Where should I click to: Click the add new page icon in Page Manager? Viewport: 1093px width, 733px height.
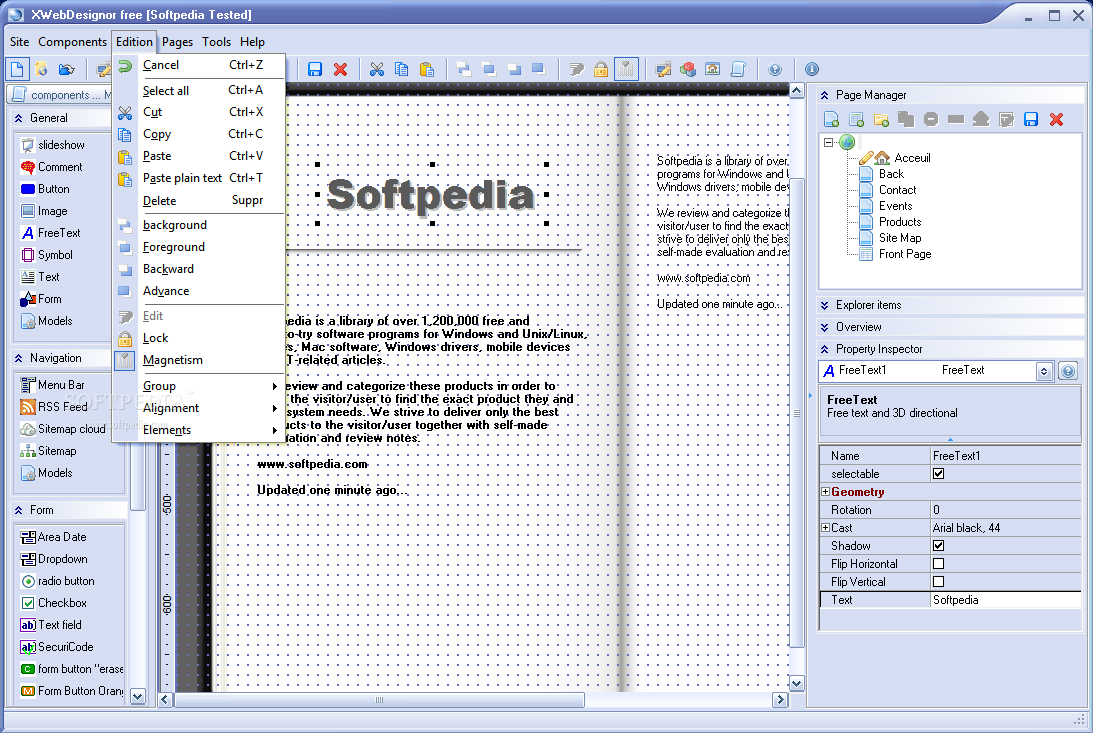click(x=831, y=119)
